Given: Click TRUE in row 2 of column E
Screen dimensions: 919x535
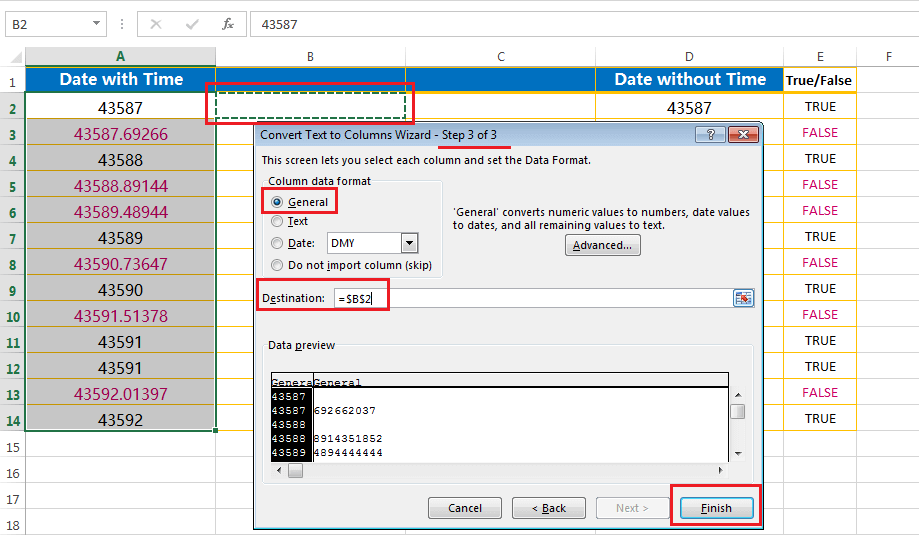Looking at the screenshot, I should click(820, 107).
